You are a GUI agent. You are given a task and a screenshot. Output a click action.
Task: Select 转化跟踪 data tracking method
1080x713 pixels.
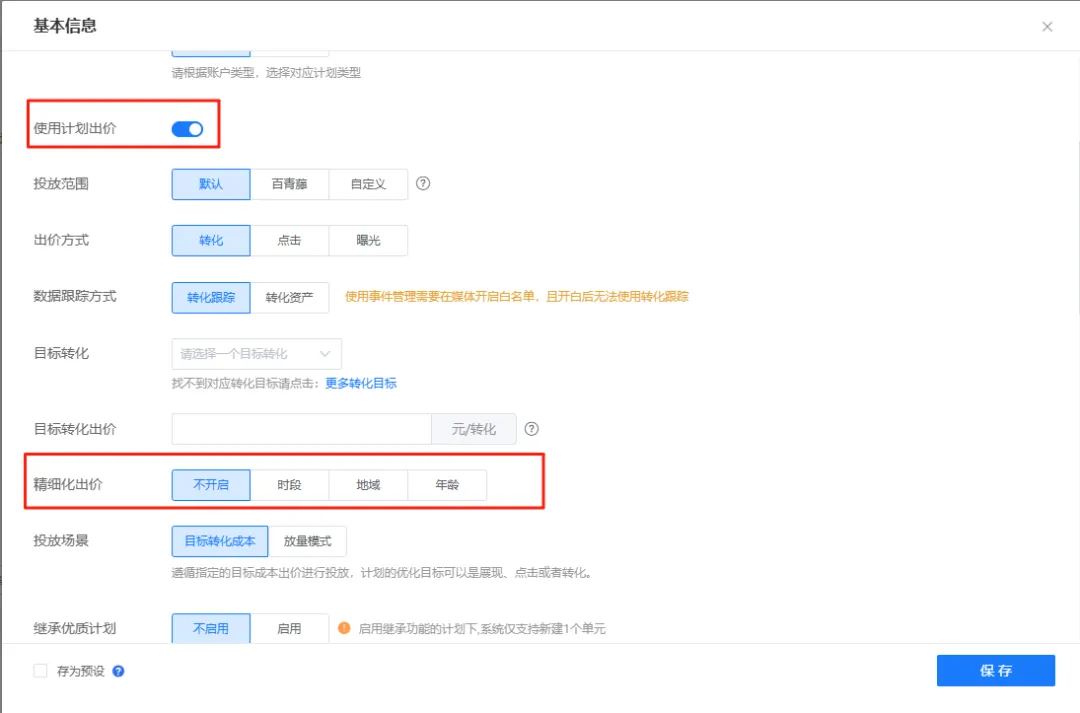click(211, 298)
